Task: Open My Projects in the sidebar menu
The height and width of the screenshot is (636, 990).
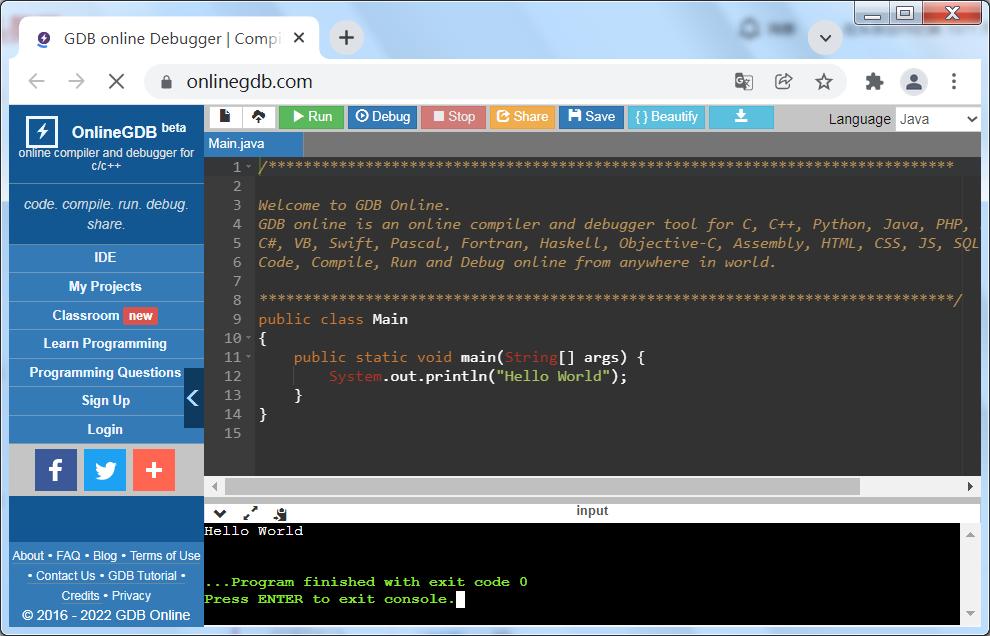Action: click(x=105, y=287)
